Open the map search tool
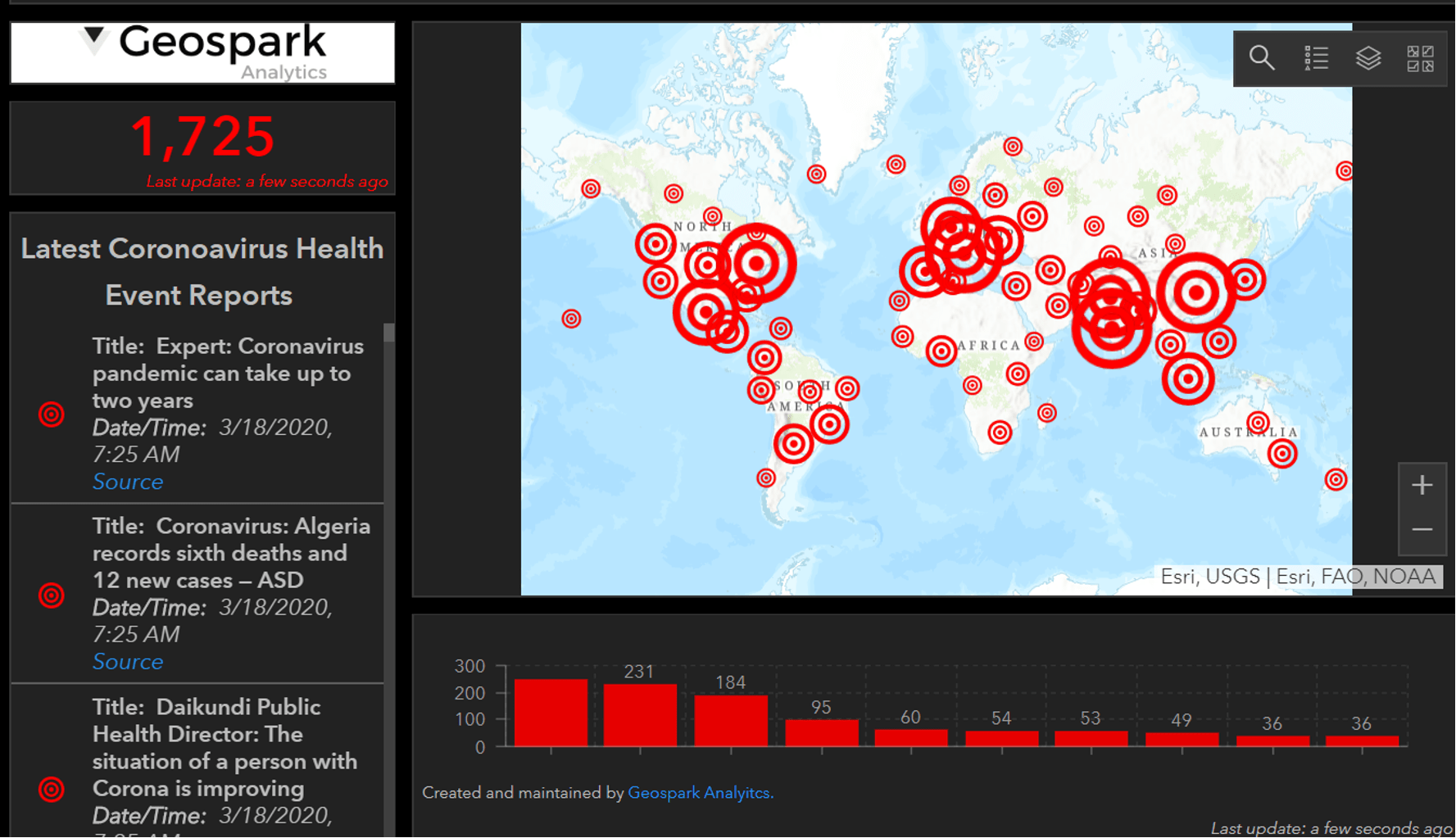 (x=1261, y=58)
